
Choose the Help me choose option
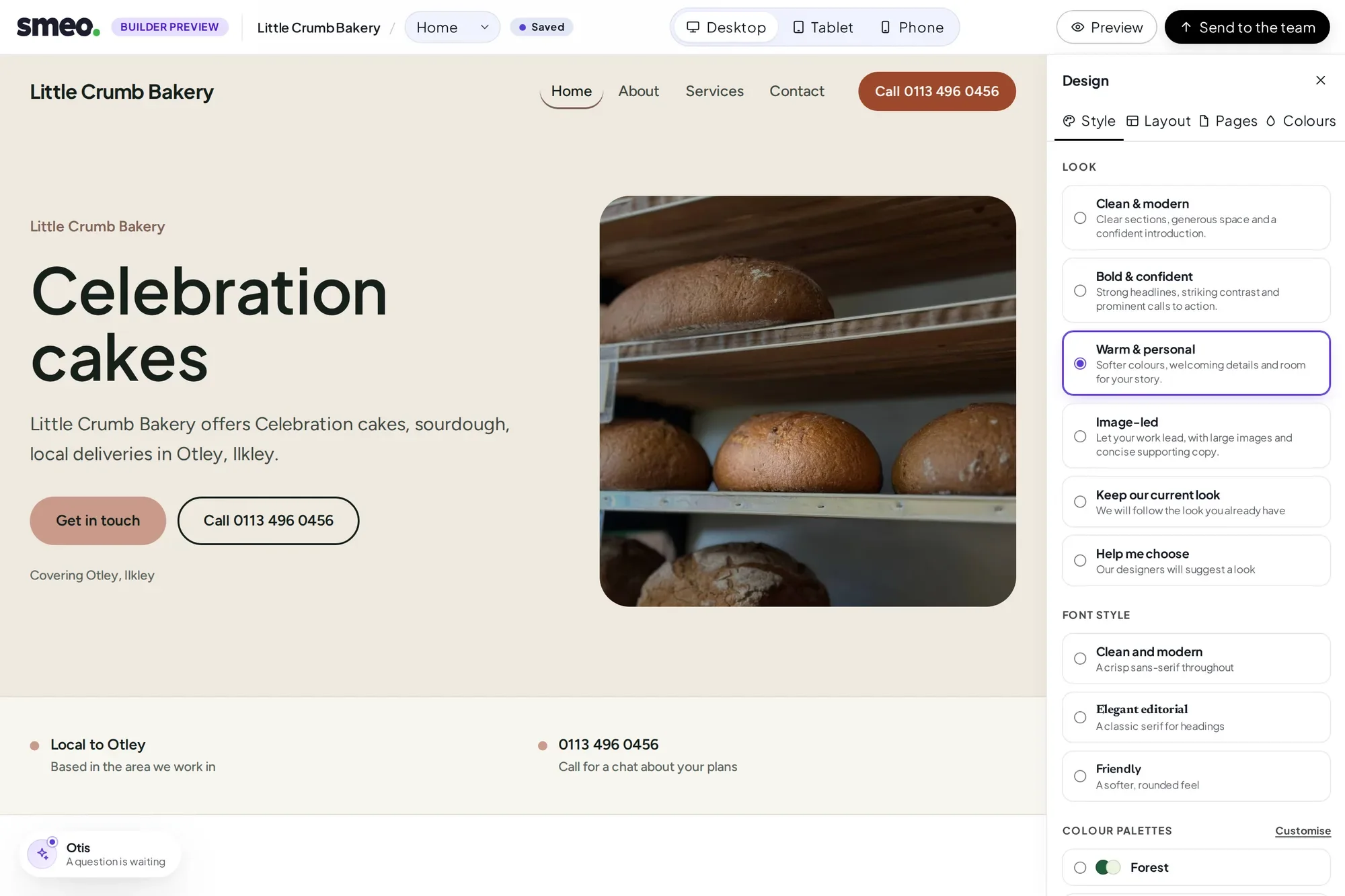1196,561
